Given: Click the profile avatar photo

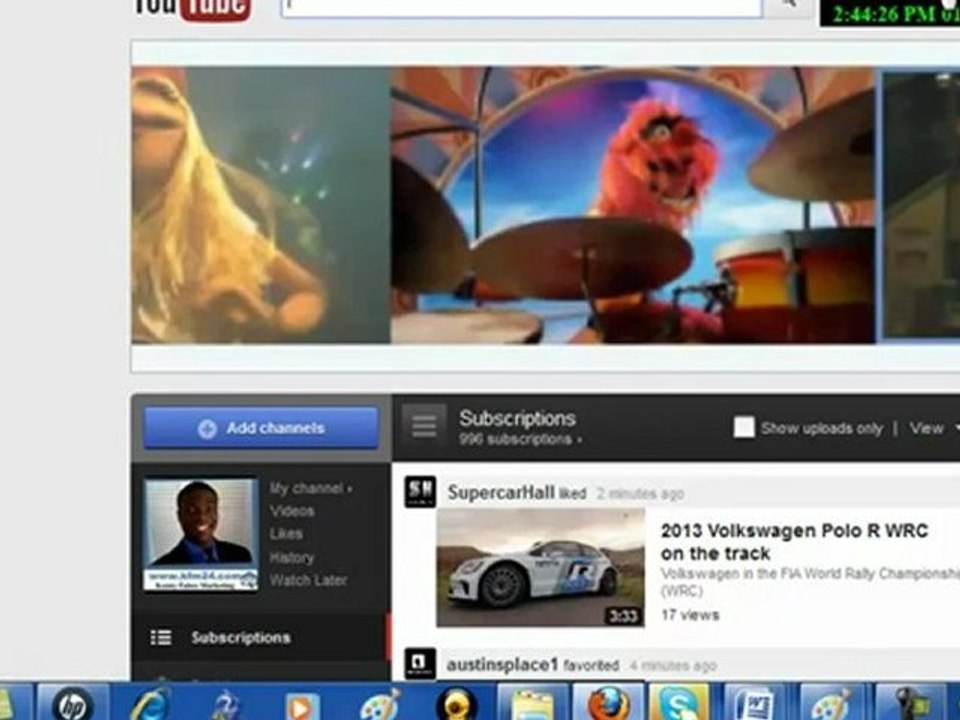Looking at the screenshot, I should click(201, 534).
